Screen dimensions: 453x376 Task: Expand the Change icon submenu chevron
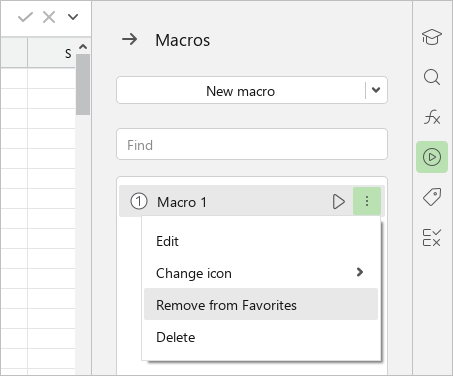point(360,272)
